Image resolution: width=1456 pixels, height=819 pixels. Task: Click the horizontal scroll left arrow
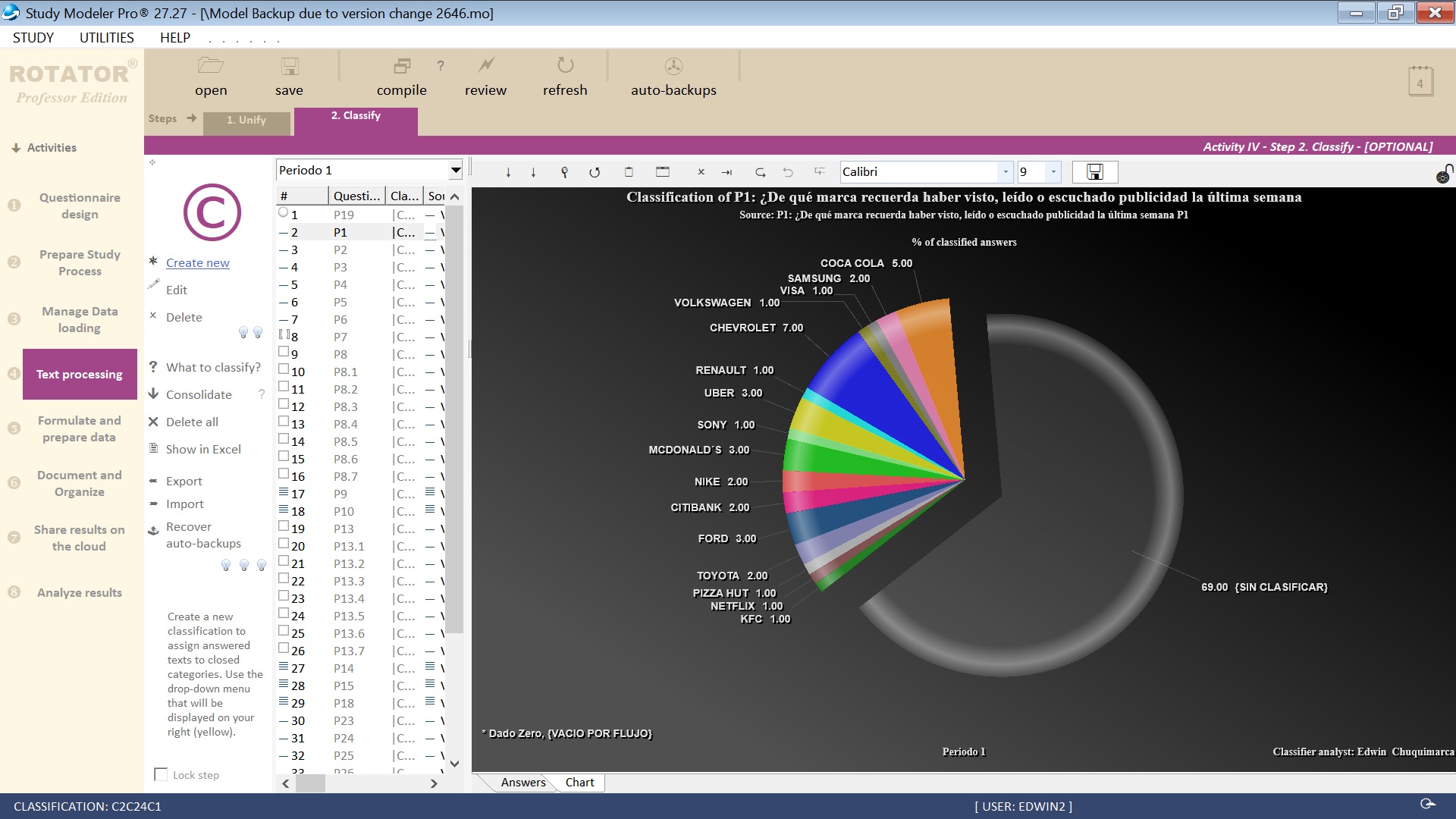[x=286, y=783]
